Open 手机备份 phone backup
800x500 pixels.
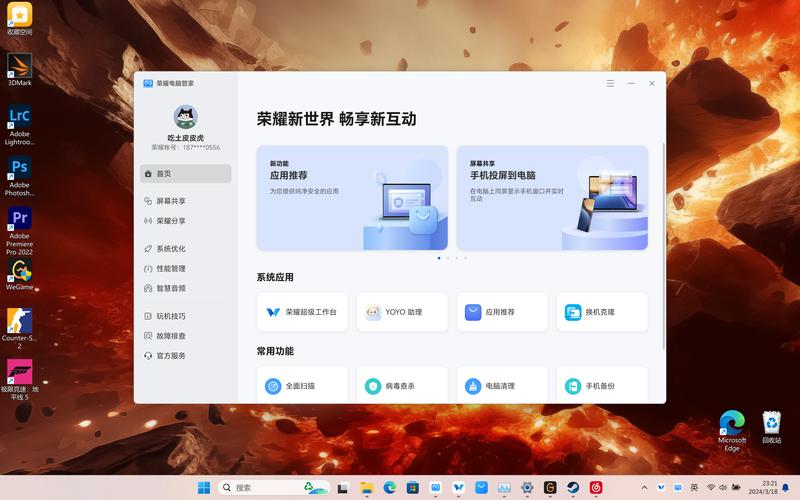pos(602,385)
